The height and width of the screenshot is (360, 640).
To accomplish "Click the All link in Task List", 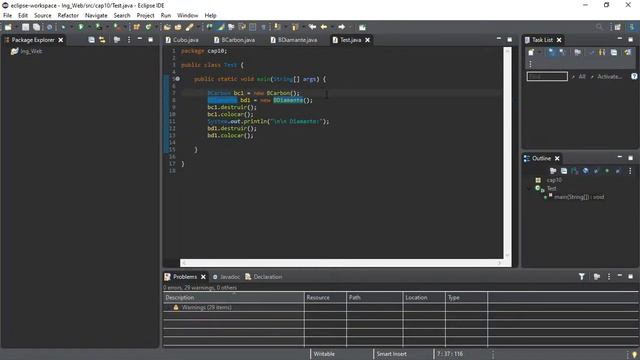I will pos(582,76).
